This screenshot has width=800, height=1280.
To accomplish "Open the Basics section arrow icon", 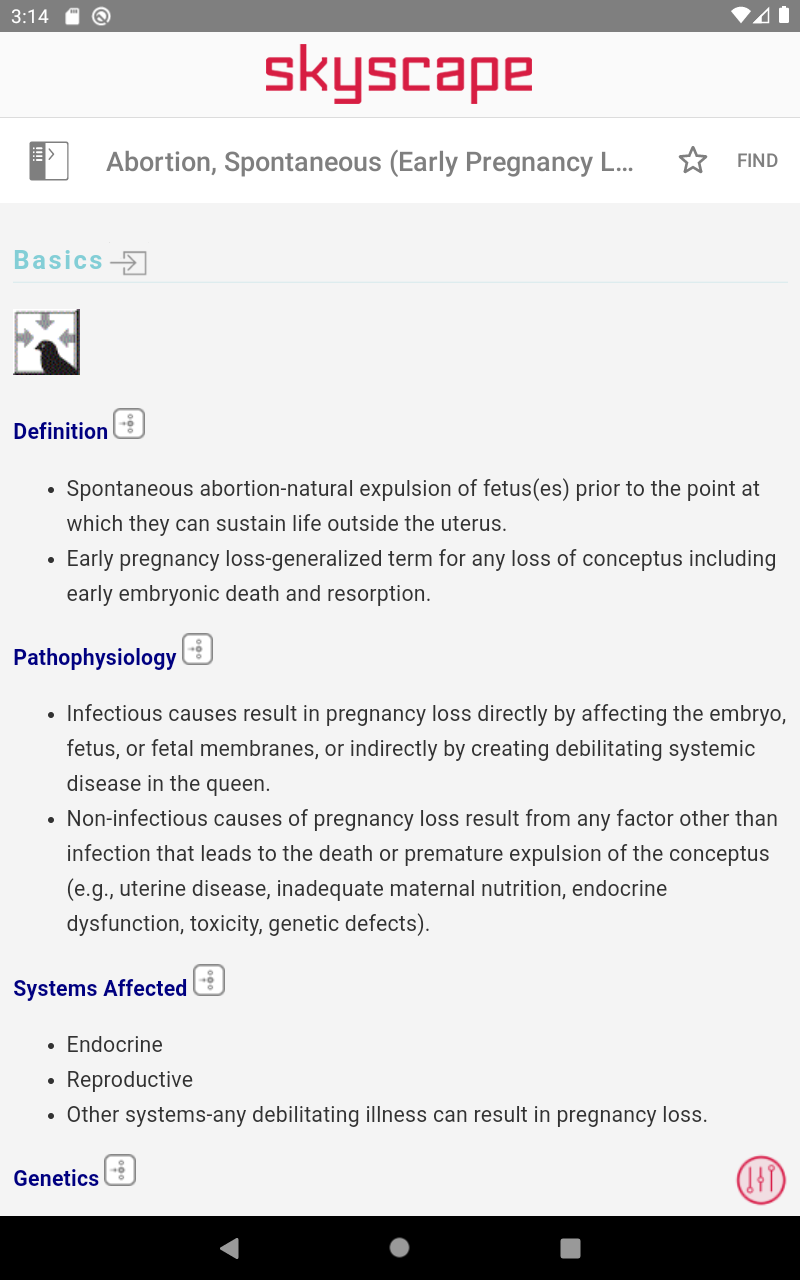I will point(129,263).
